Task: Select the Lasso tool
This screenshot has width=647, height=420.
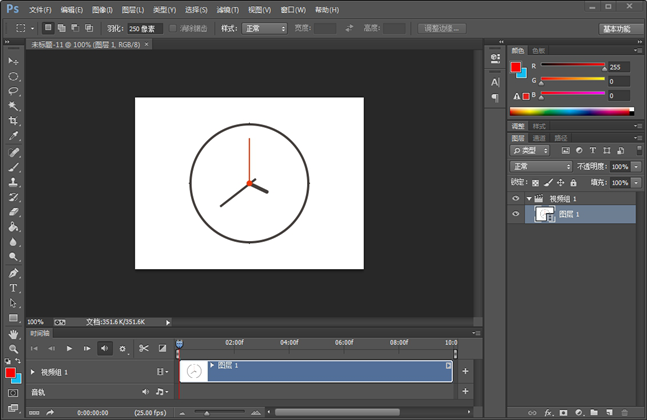Action: [13, 91]
